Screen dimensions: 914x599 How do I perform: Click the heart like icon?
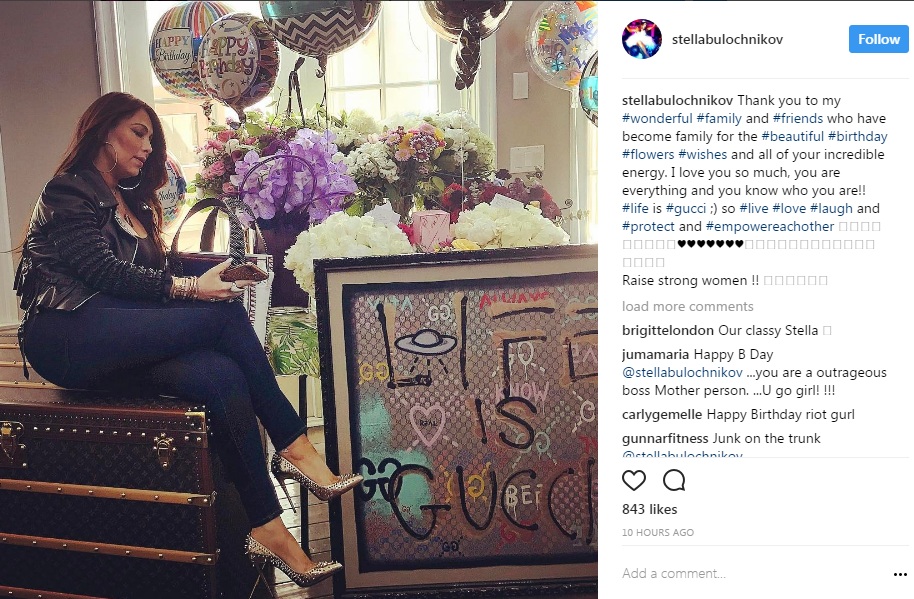point(634,481)
